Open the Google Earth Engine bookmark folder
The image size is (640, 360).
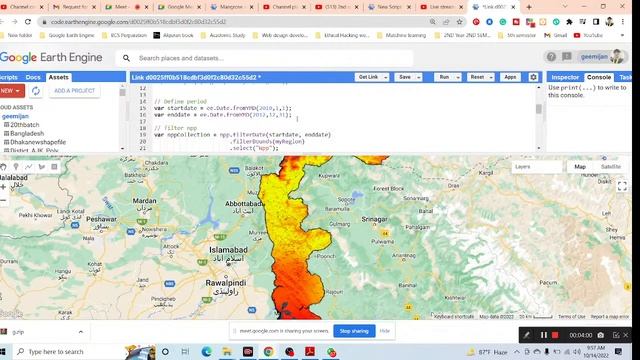(x=67, y=36)
